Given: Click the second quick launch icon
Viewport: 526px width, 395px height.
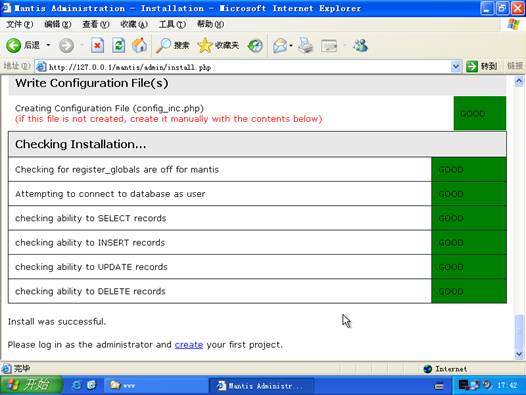Looking at the screenshot, I should pyautogui.click(x=92, y=385).
